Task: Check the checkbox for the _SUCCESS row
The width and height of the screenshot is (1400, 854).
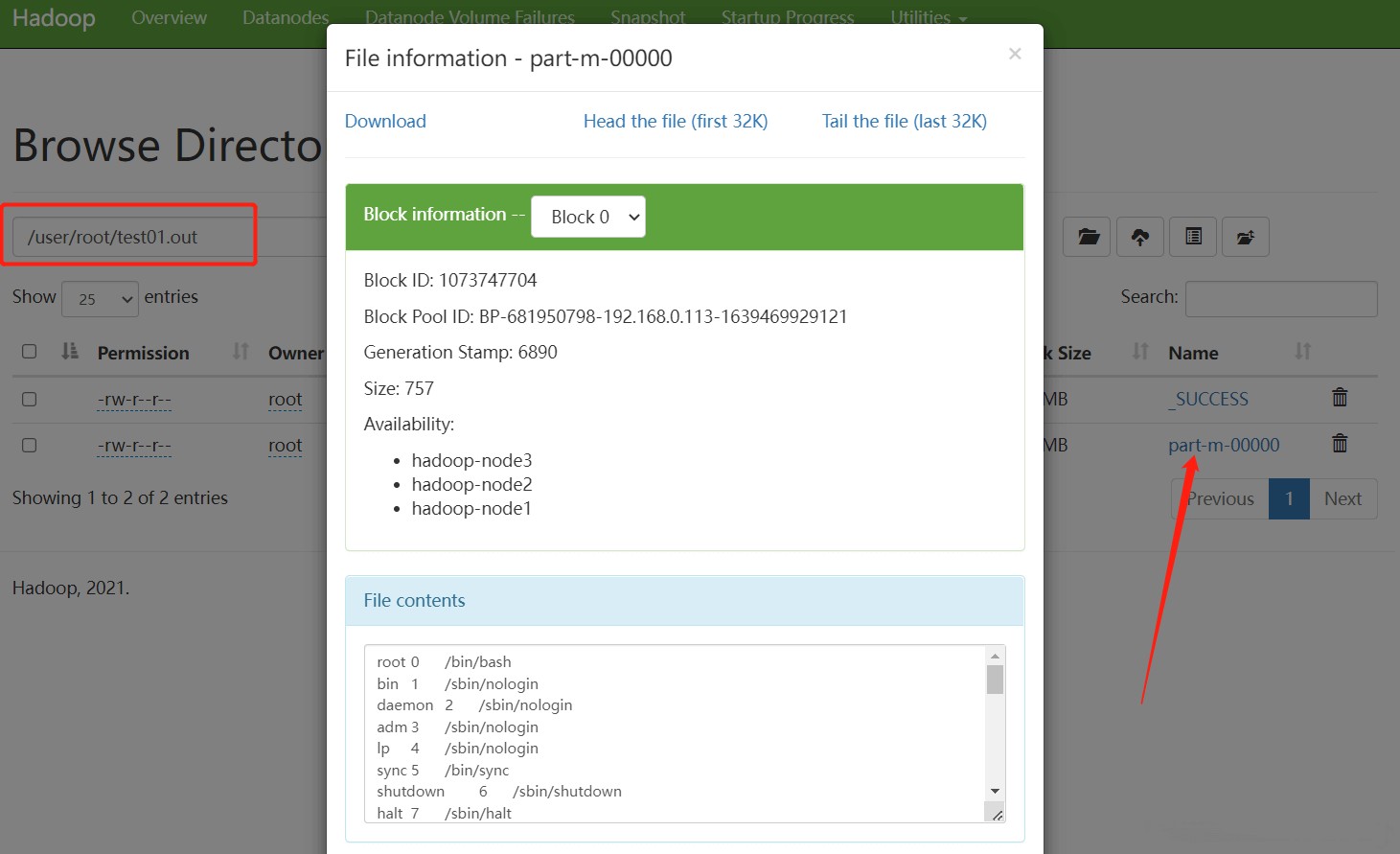Action: (x=28, y=398)
